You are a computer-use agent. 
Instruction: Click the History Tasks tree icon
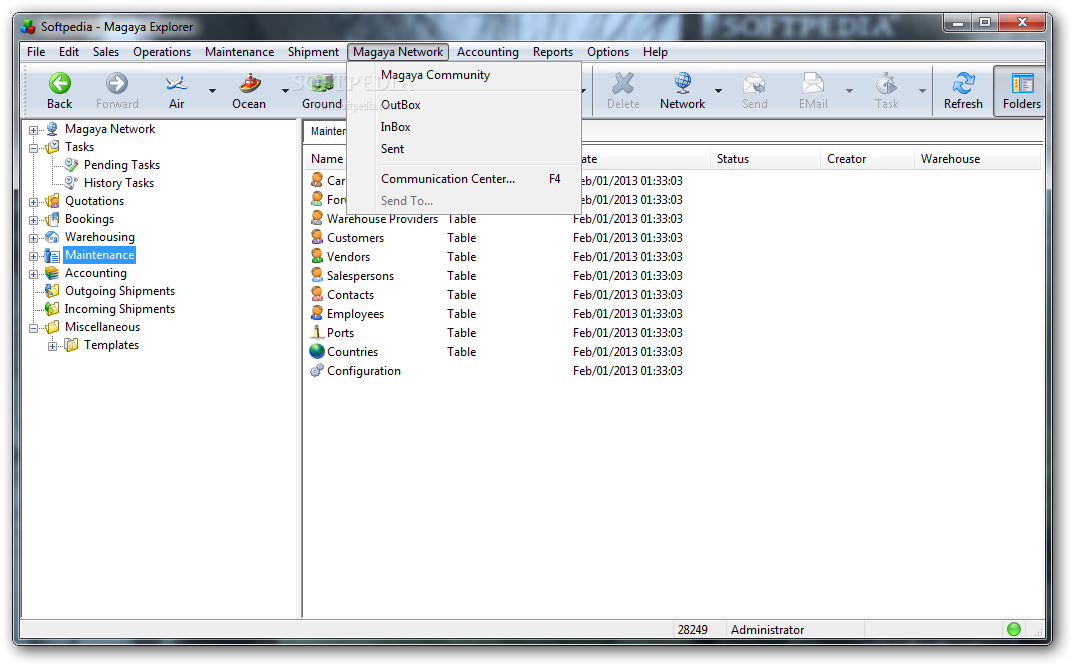(x=71, y=183)
